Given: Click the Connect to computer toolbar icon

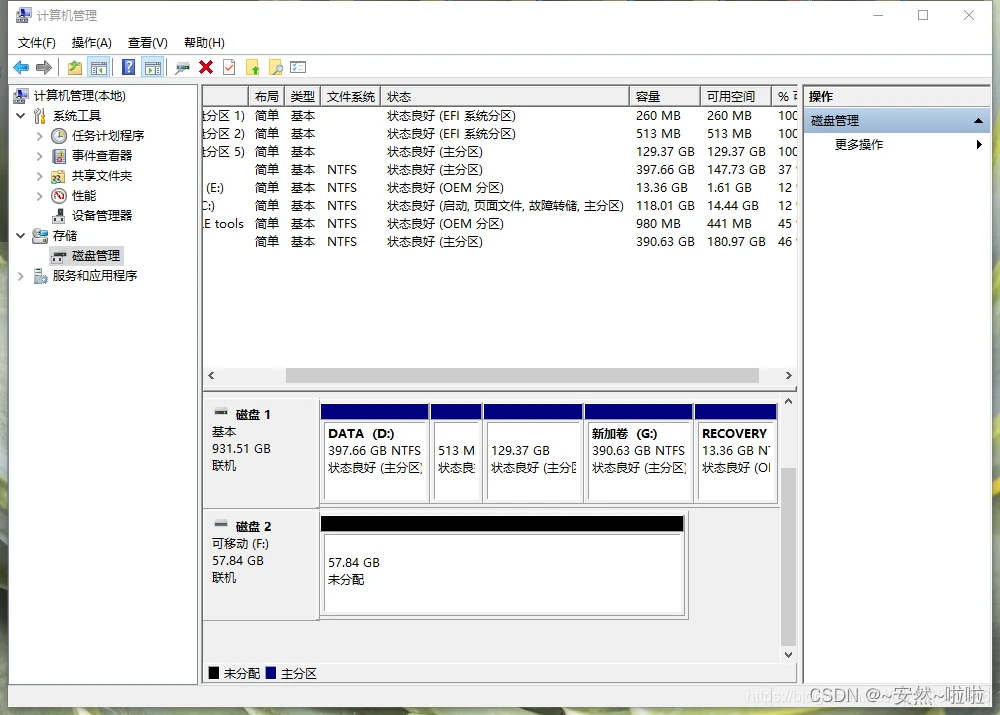Looking at the screenshot, I should (182, 67).
